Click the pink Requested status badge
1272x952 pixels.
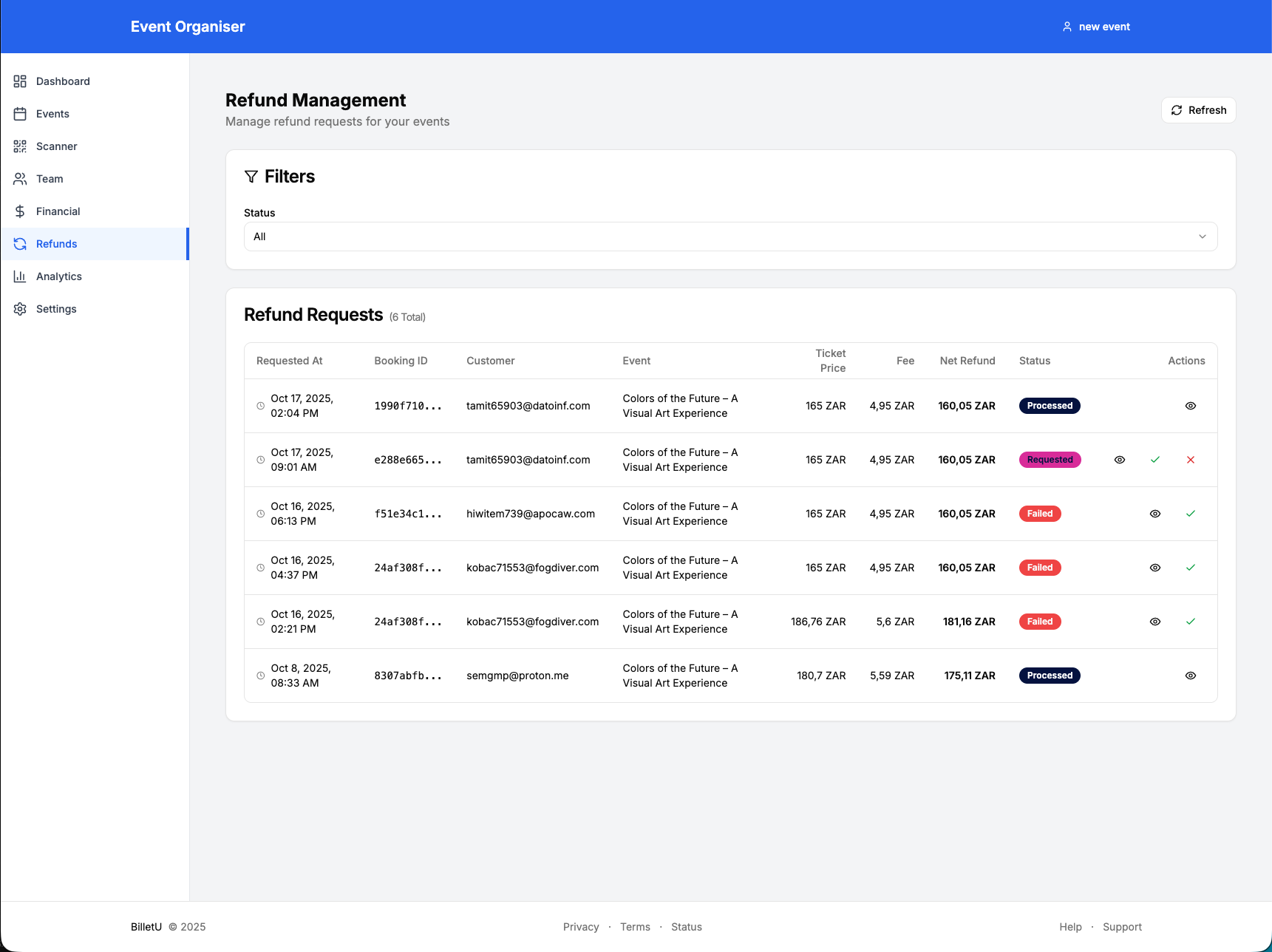pos(1050,460)
